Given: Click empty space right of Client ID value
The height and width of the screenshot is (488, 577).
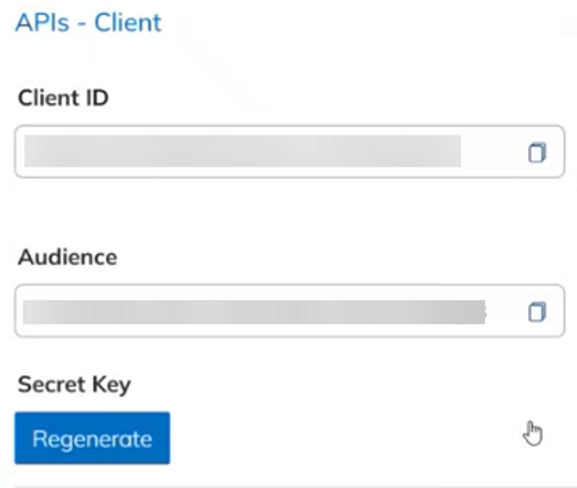Looking at the screenshot, I should pos(493,152).
